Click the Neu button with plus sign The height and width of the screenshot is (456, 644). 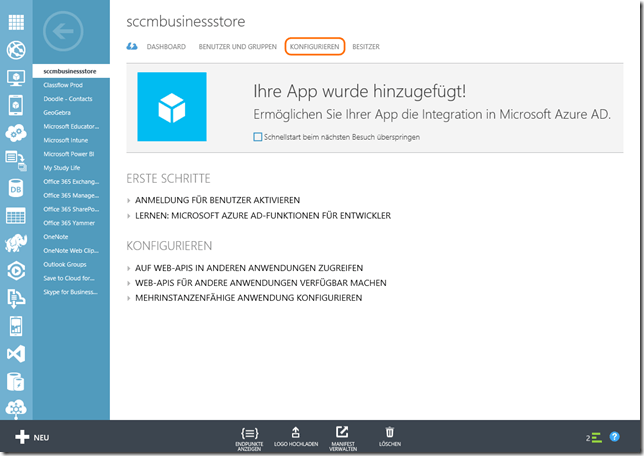pos(32,437)
